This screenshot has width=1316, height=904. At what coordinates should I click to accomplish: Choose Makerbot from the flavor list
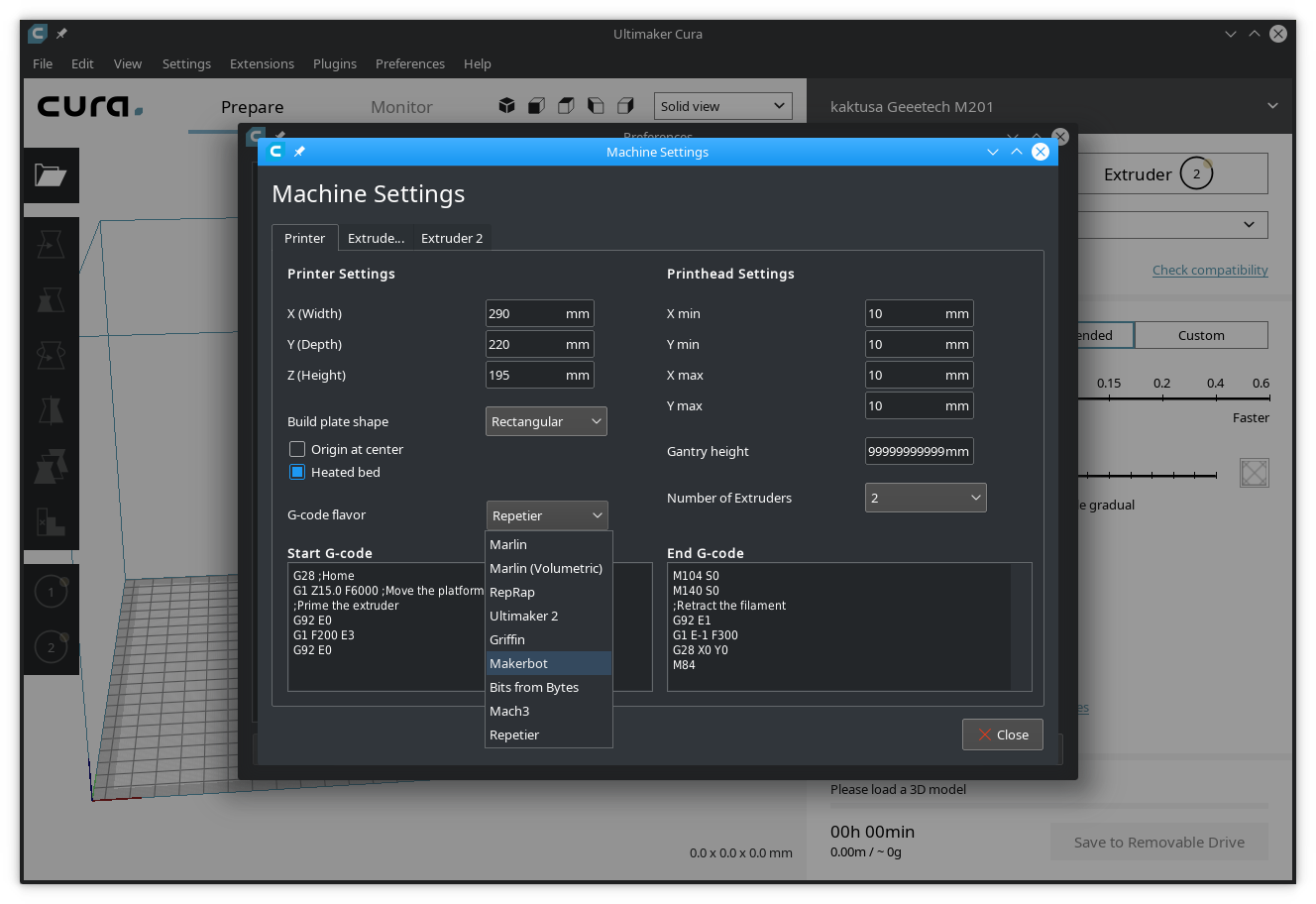click(x=549, y=663)
